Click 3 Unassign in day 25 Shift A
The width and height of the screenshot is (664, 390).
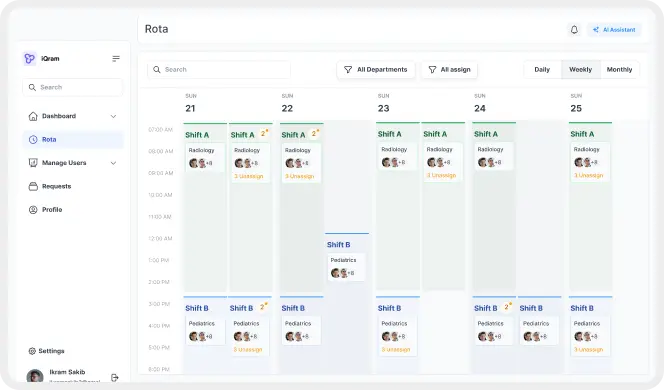point(588,175)
